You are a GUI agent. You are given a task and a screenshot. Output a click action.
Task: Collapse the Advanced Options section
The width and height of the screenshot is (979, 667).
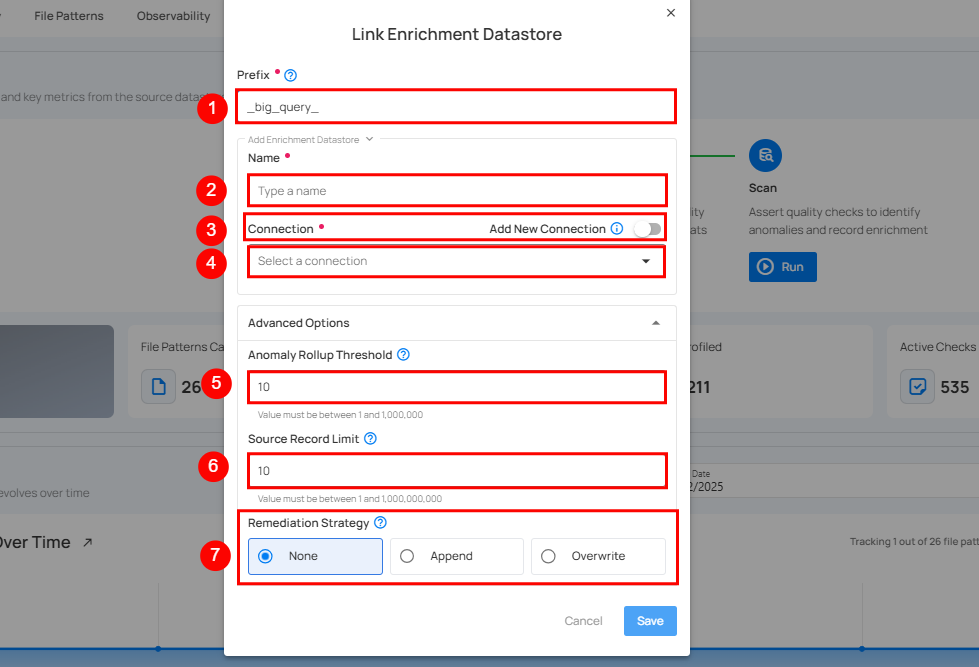tap(656, 323)
